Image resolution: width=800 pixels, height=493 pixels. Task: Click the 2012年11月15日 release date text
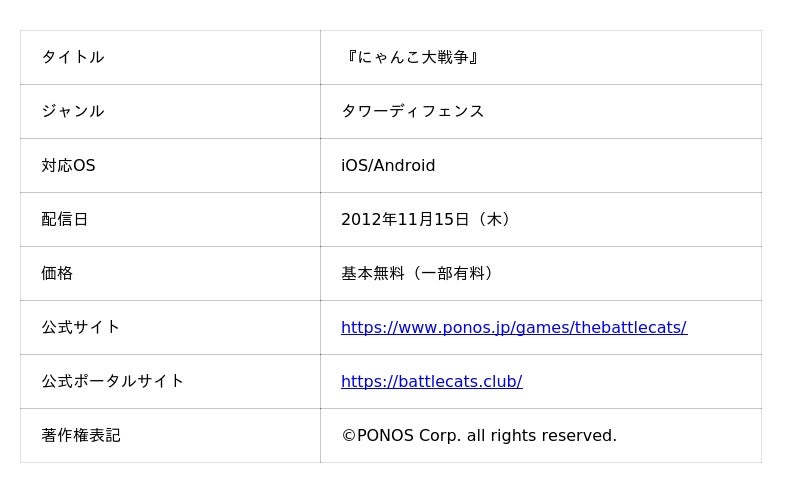(x=404, y=219)
